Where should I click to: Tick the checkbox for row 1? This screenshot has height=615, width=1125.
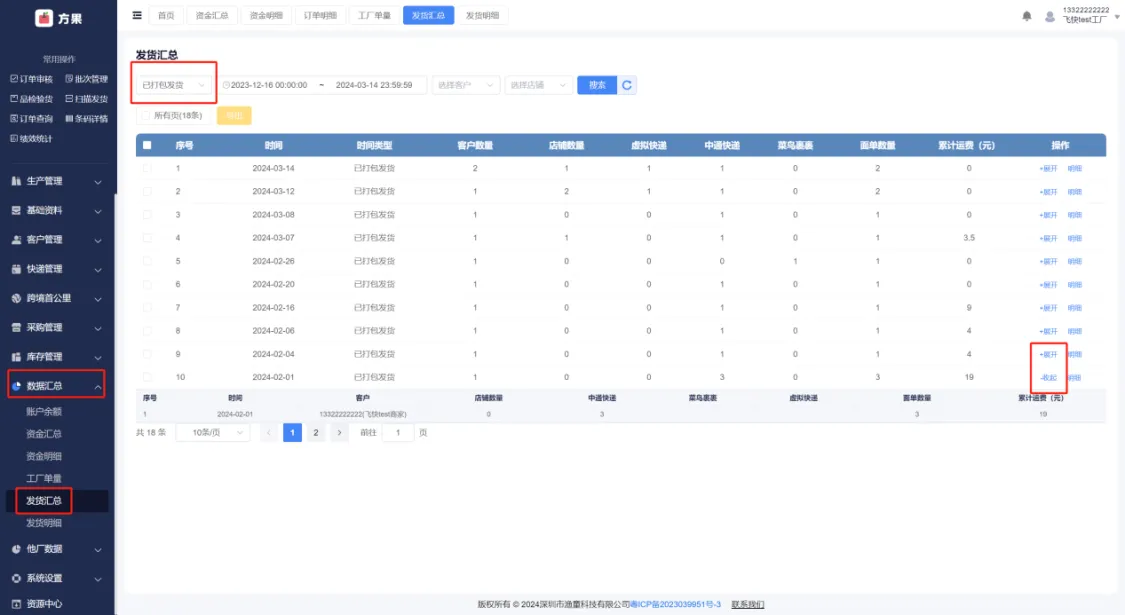147,168
